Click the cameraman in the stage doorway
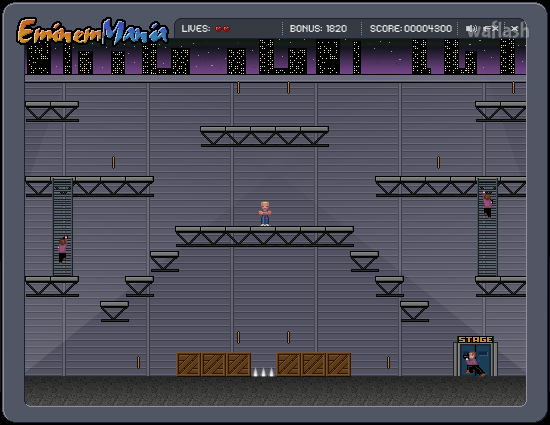This screenshot has width=550, height=425. click(x=474, y=364)
